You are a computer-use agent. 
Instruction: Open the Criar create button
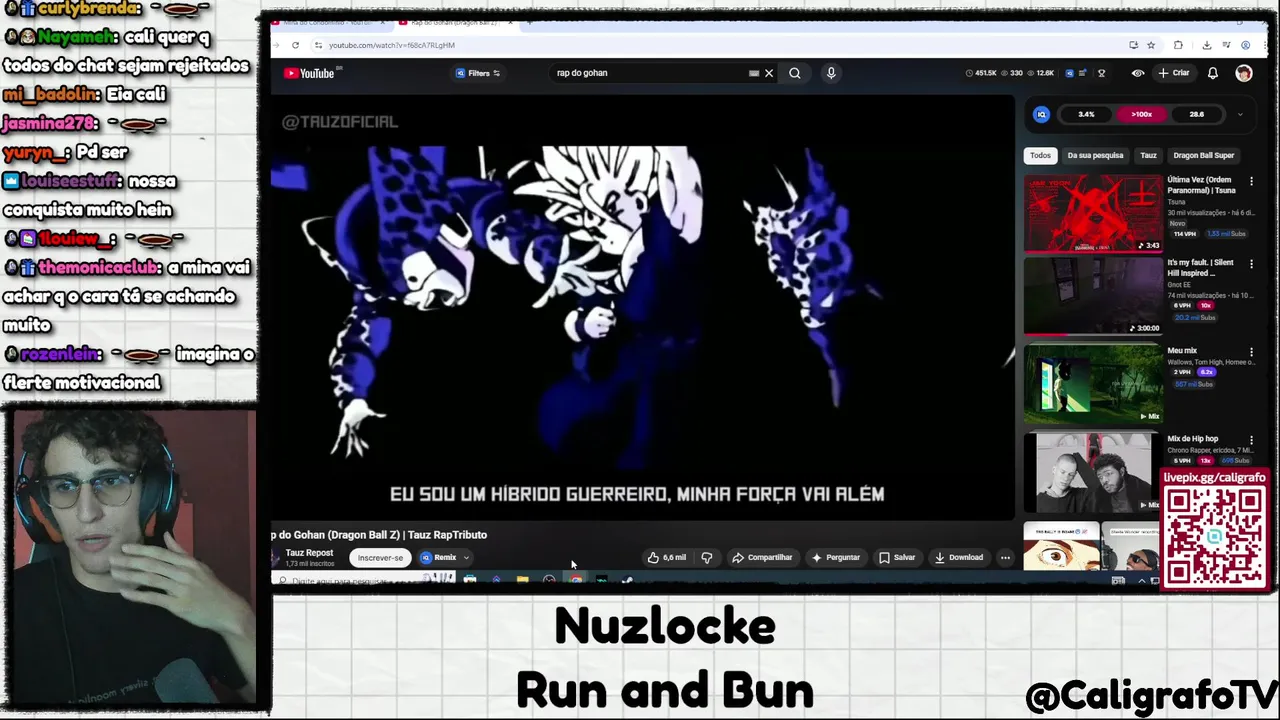pos(1174,73)
